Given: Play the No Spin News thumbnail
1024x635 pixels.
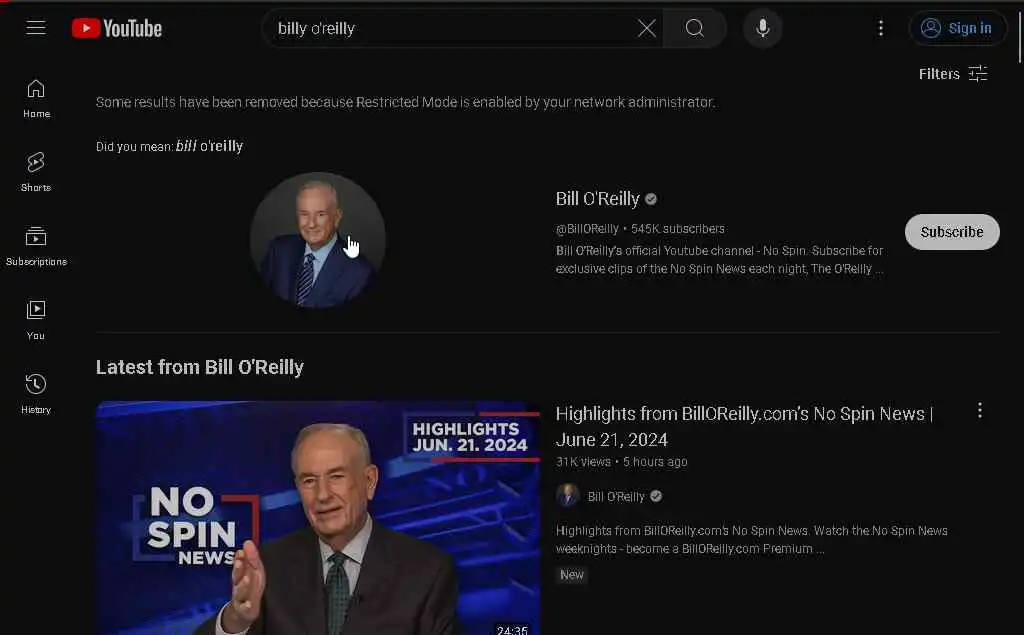Looking at the screenshot, I should (x=318, y=517).
